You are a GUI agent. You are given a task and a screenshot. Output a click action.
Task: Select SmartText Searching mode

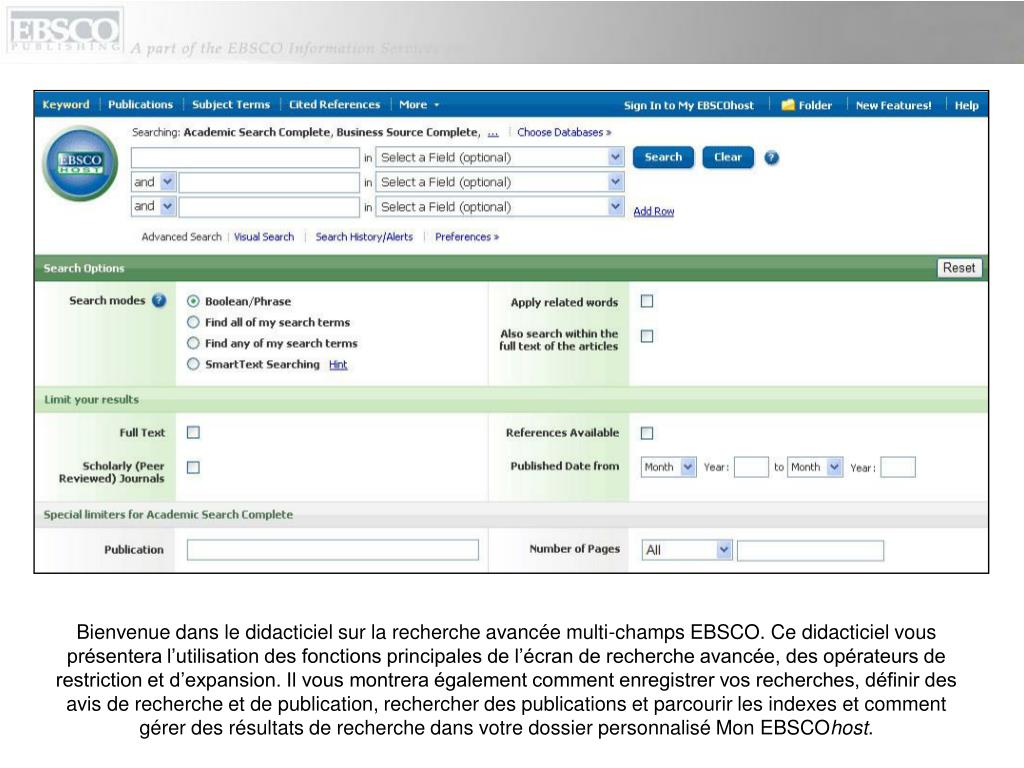point(193,364)
